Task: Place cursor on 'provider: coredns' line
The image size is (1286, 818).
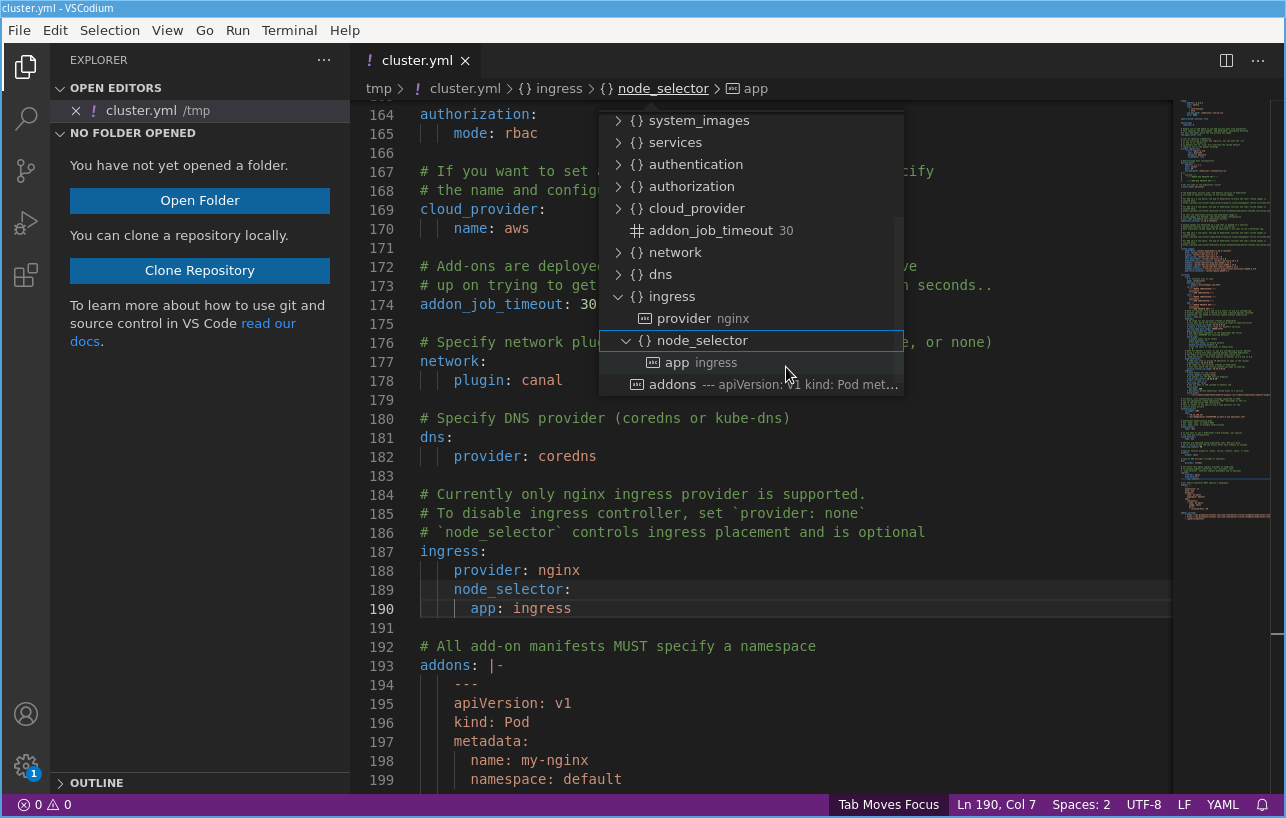Action: tap(525, 457)
